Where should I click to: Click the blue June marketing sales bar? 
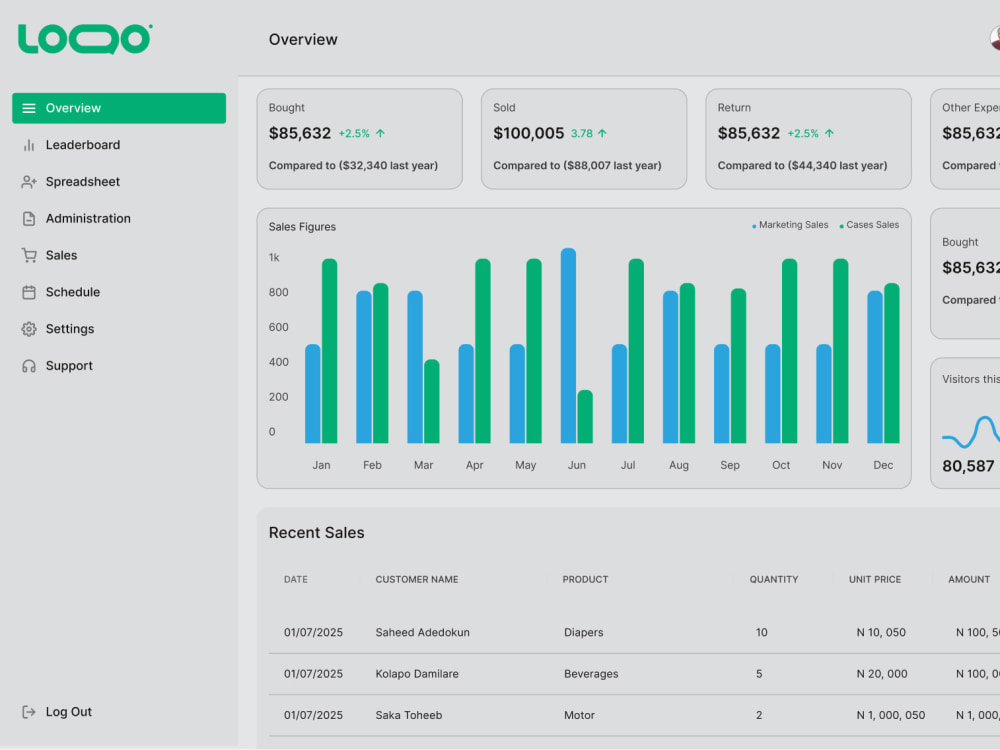point(568,346)
